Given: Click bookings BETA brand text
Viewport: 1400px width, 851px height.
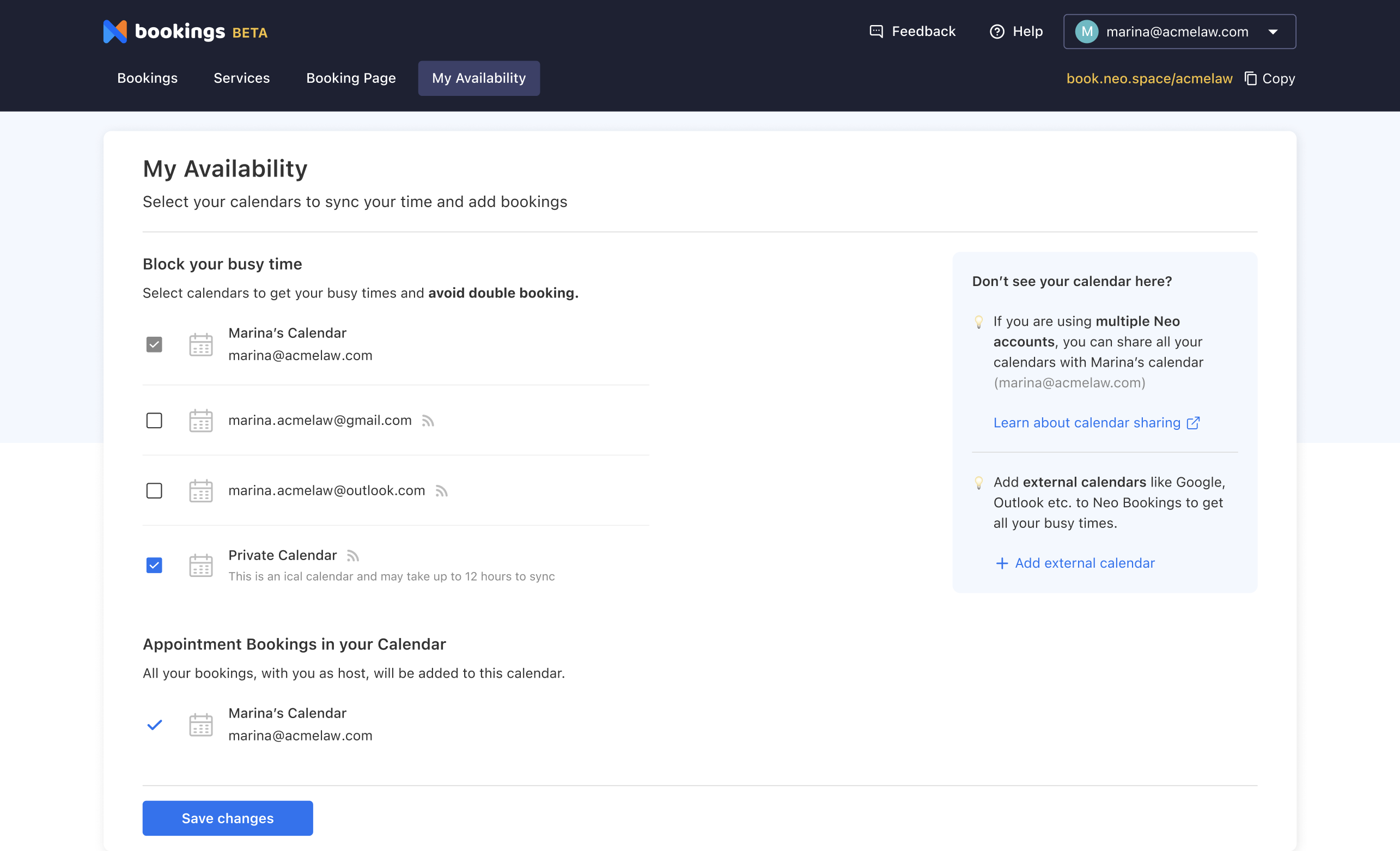Looking at the screenshot, I should pos(201,31).
